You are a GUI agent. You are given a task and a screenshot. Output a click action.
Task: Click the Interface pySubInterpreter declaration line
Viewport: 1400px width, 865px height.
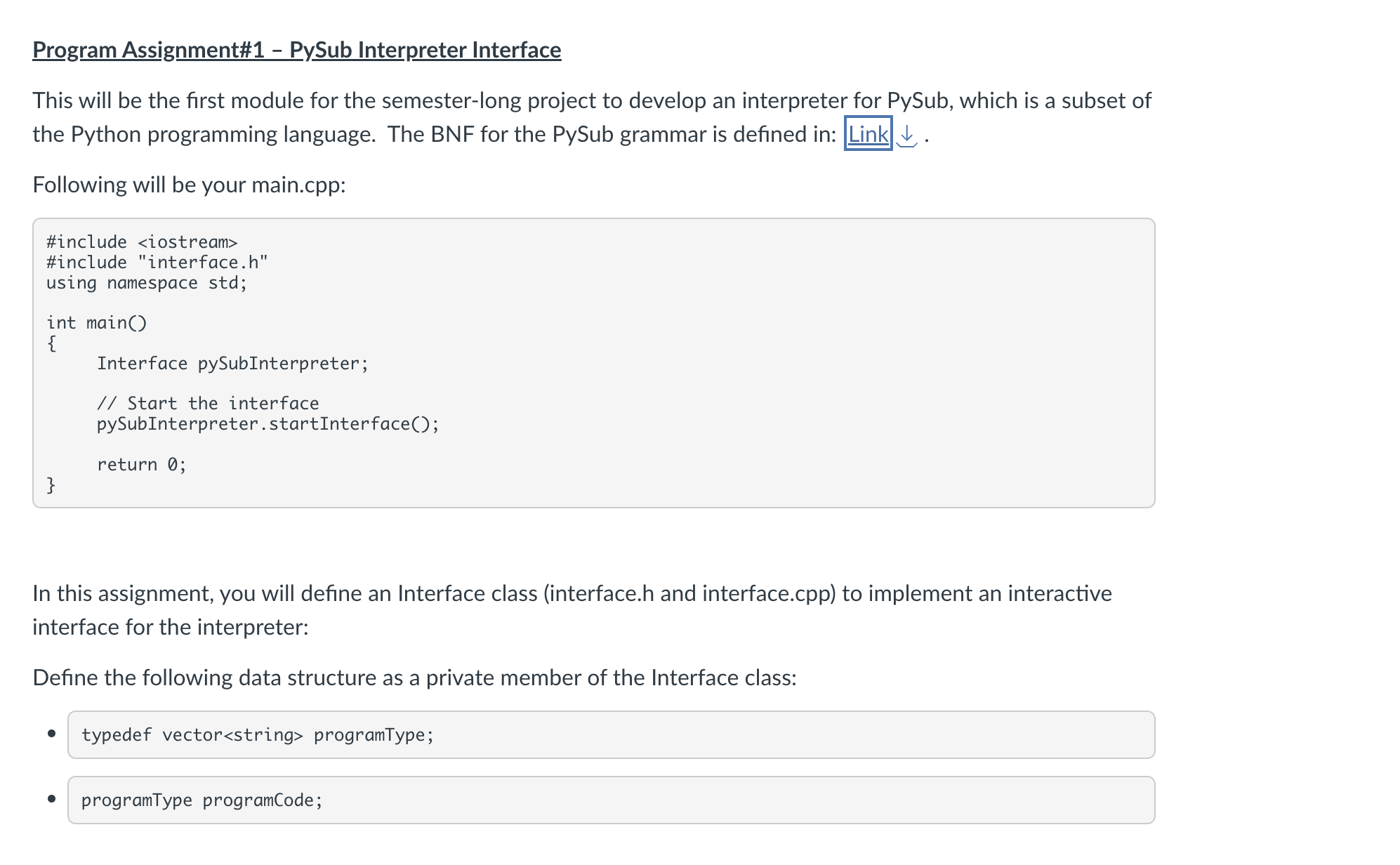(232, 364)
